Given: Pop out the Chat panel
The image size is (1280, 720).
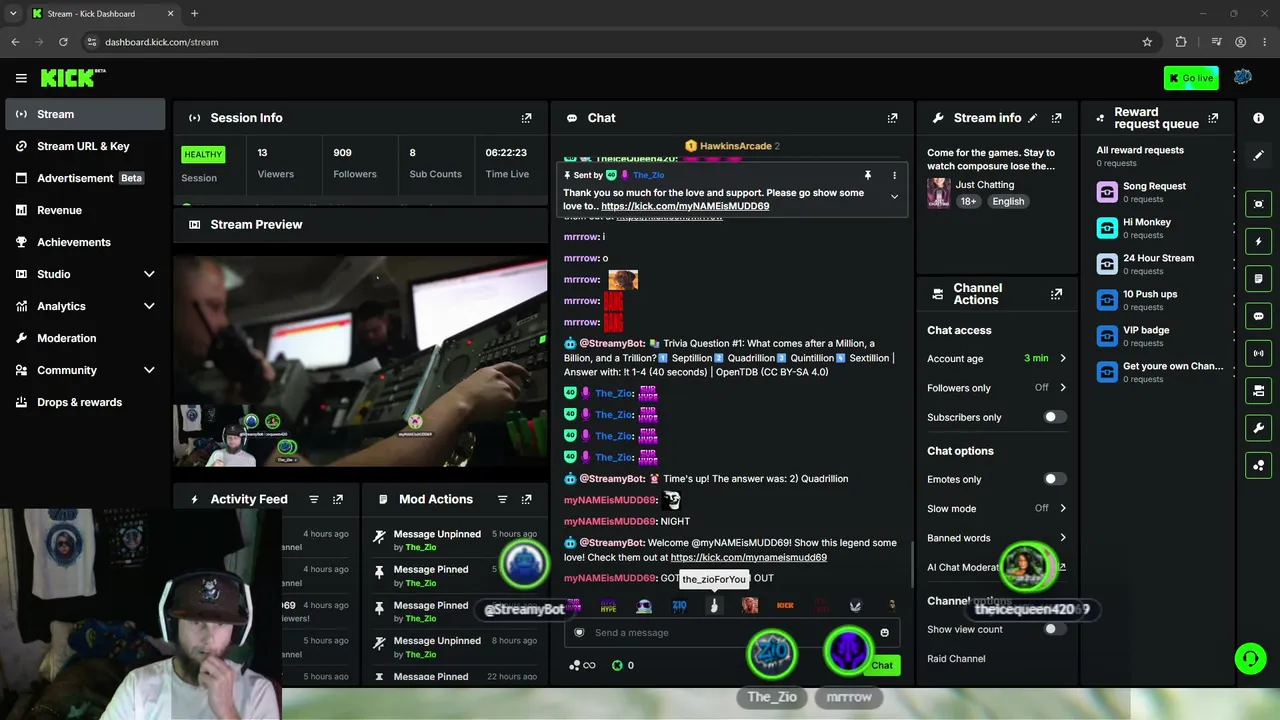Looking at the screenshot, I should [x=893, y=118].
